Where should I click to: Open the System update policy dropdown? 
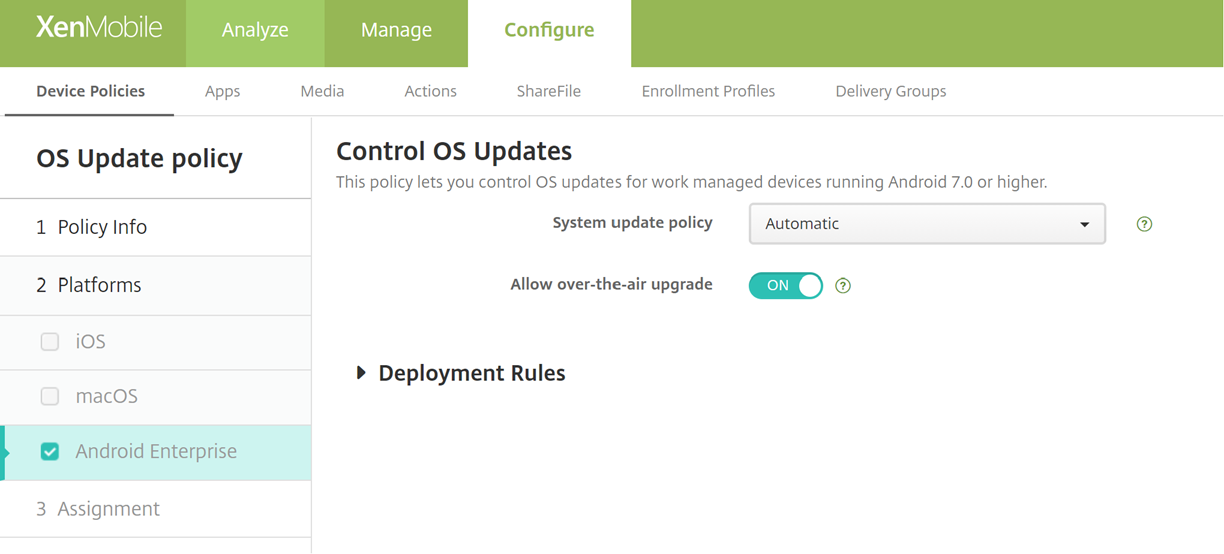[926, 224]
